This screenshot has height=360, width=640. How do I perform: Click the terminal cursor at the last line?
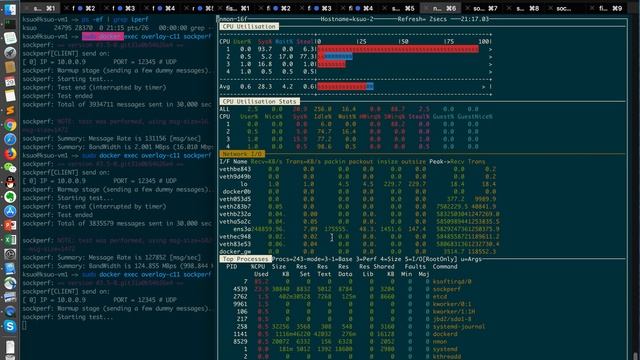24,325
